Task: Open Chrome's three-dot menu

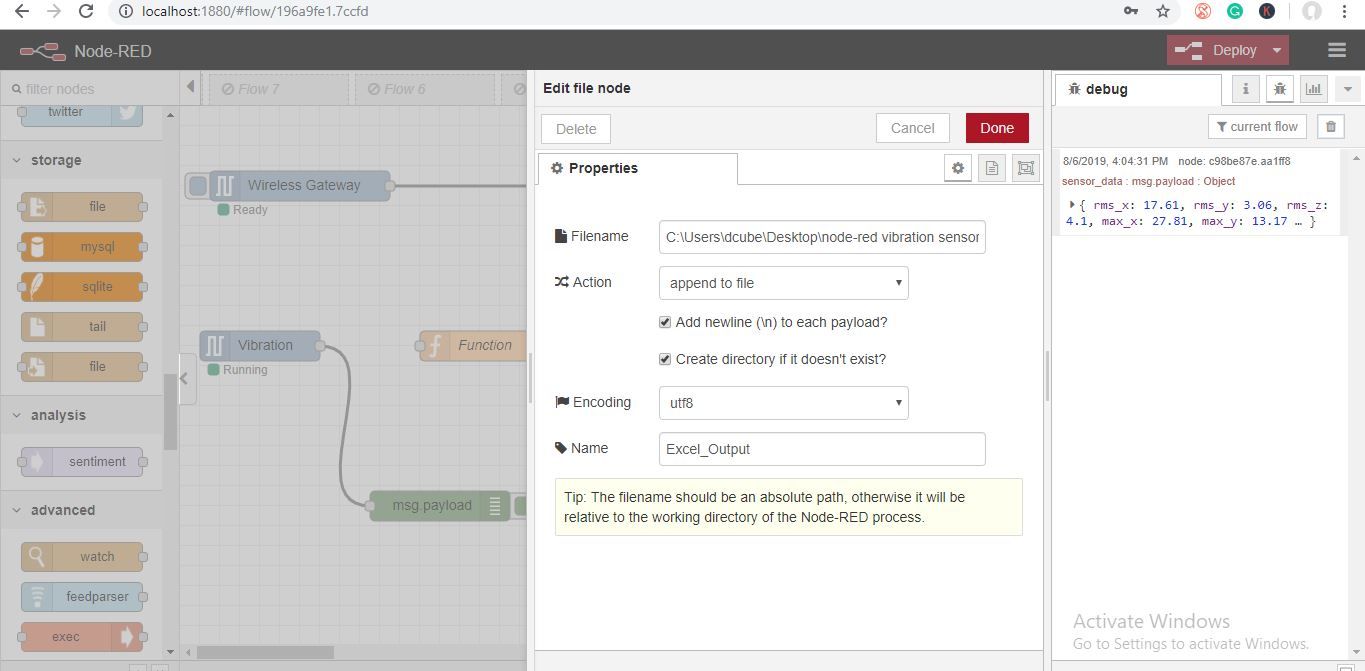Action: coord(1344,11)
